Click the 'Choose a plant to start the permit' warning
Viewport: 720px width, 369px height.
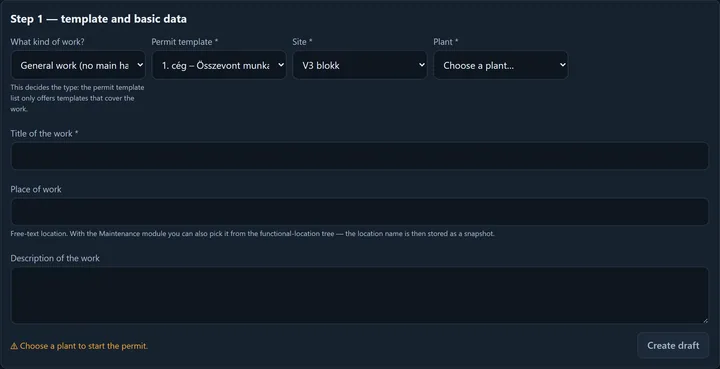coord(79,346)
